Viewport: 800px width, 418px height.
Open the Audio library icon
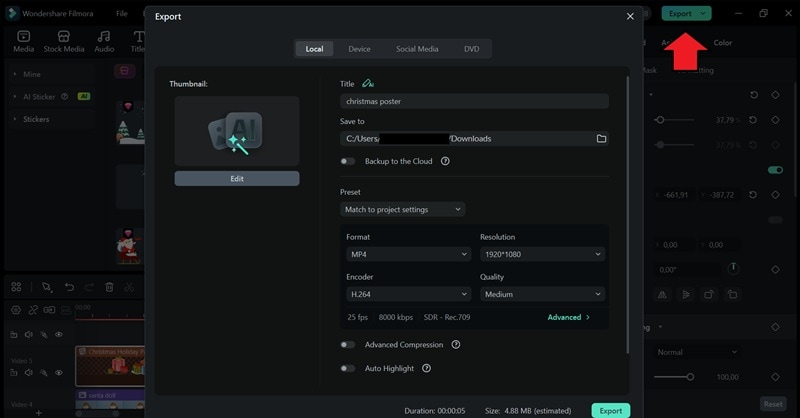104,40
